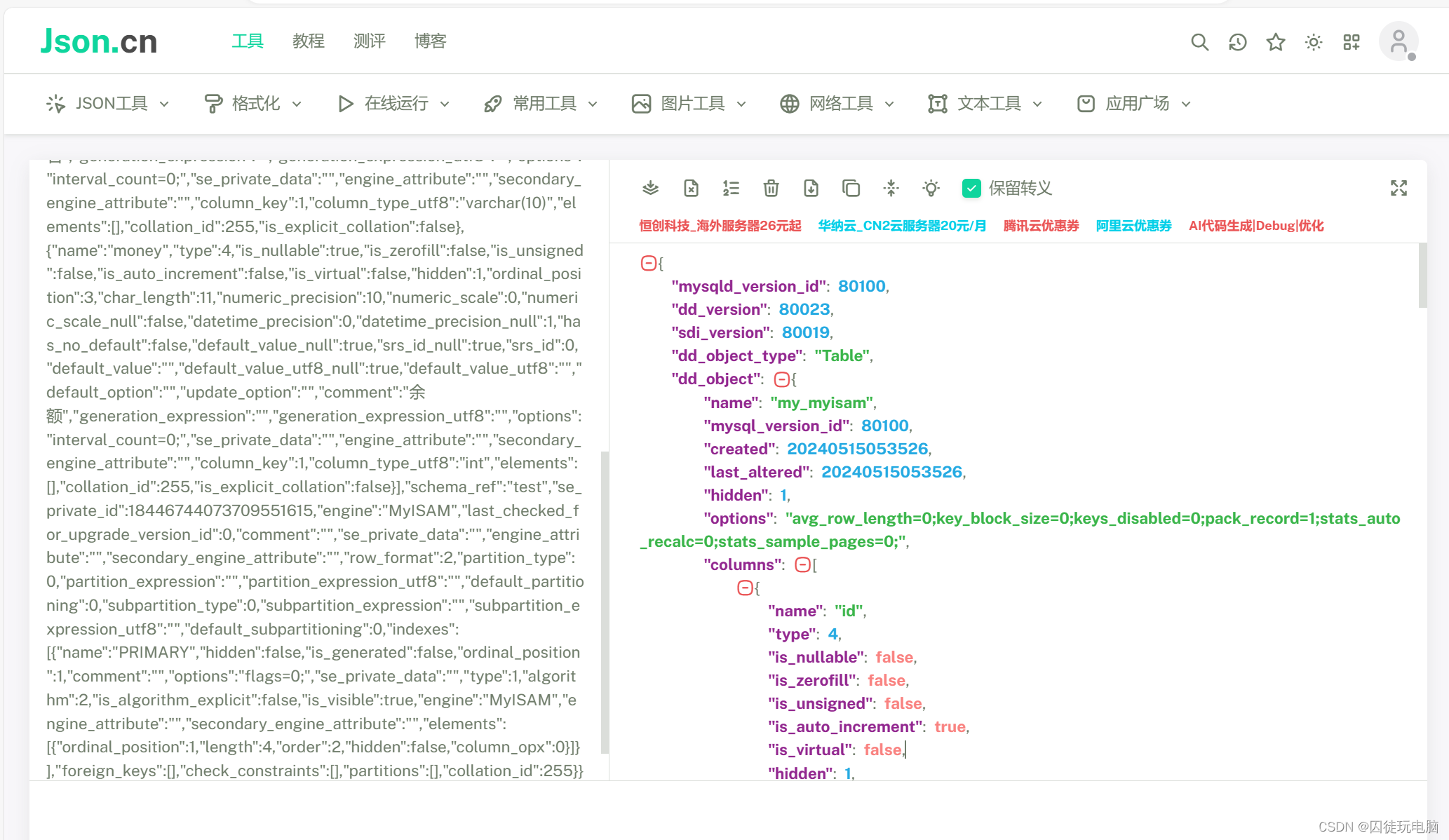Click the lightbulb icon in output toolbar
Screen dimensions: 1449x840
[931, 188]
